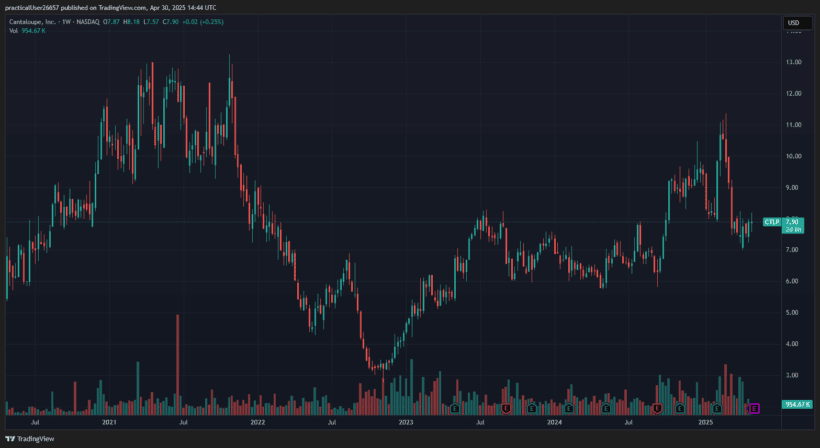Click the 13.00 price level on axis
The height and width of the screenshot is (448, 820).
point(795,62)
